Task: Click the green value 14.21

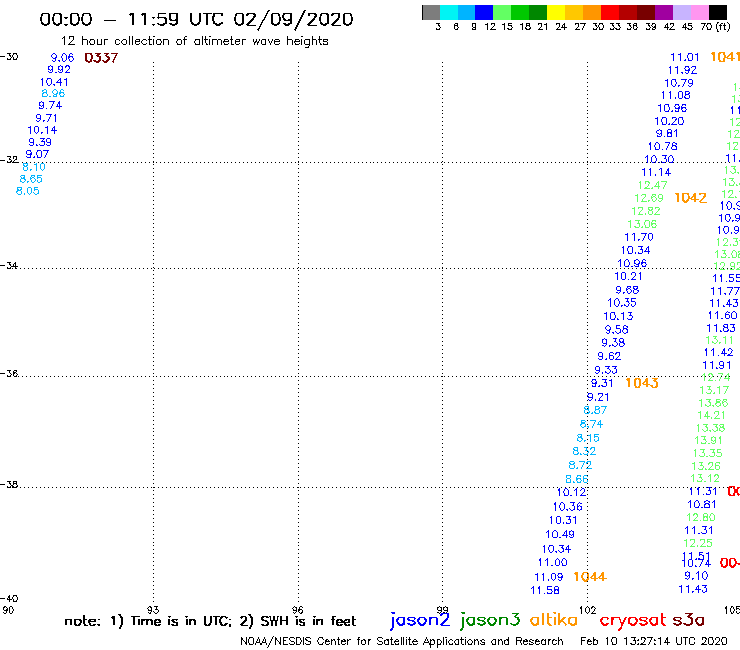Action: pyautogui.click(x=711, y=415)
